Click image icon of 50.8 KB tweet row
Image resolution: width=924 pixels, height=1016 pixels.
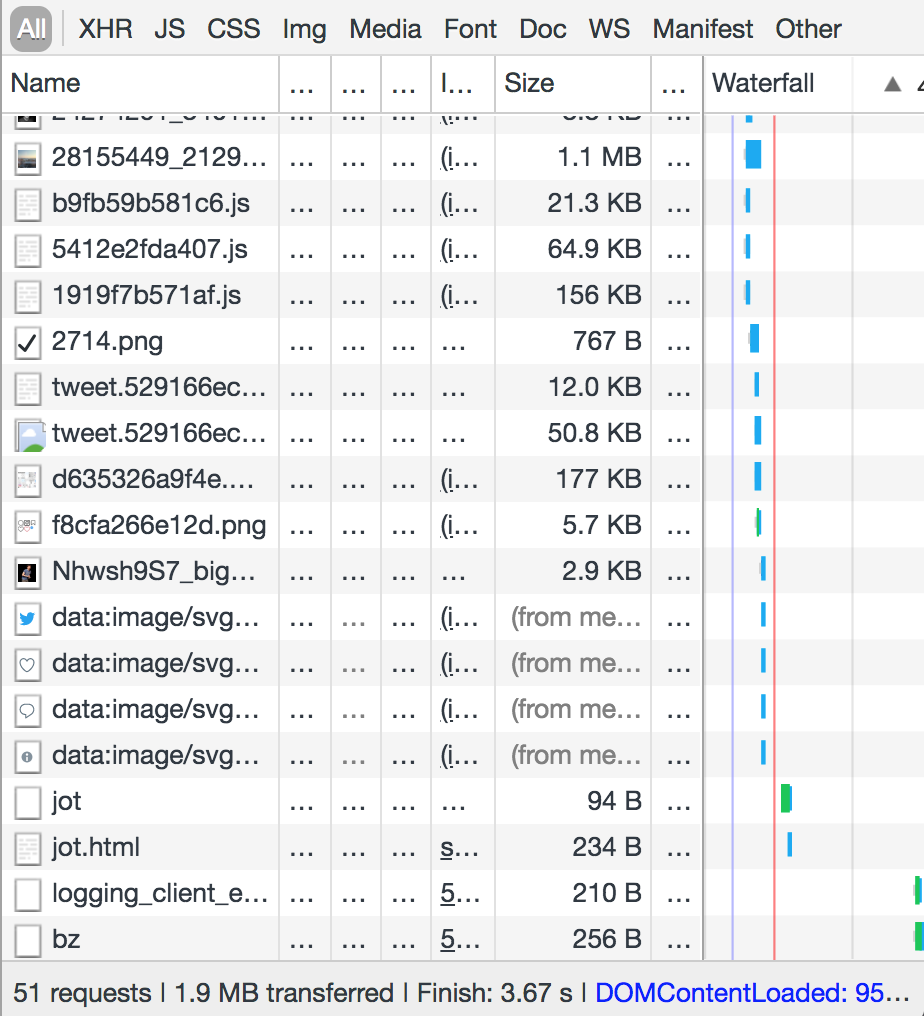(29, 434)
